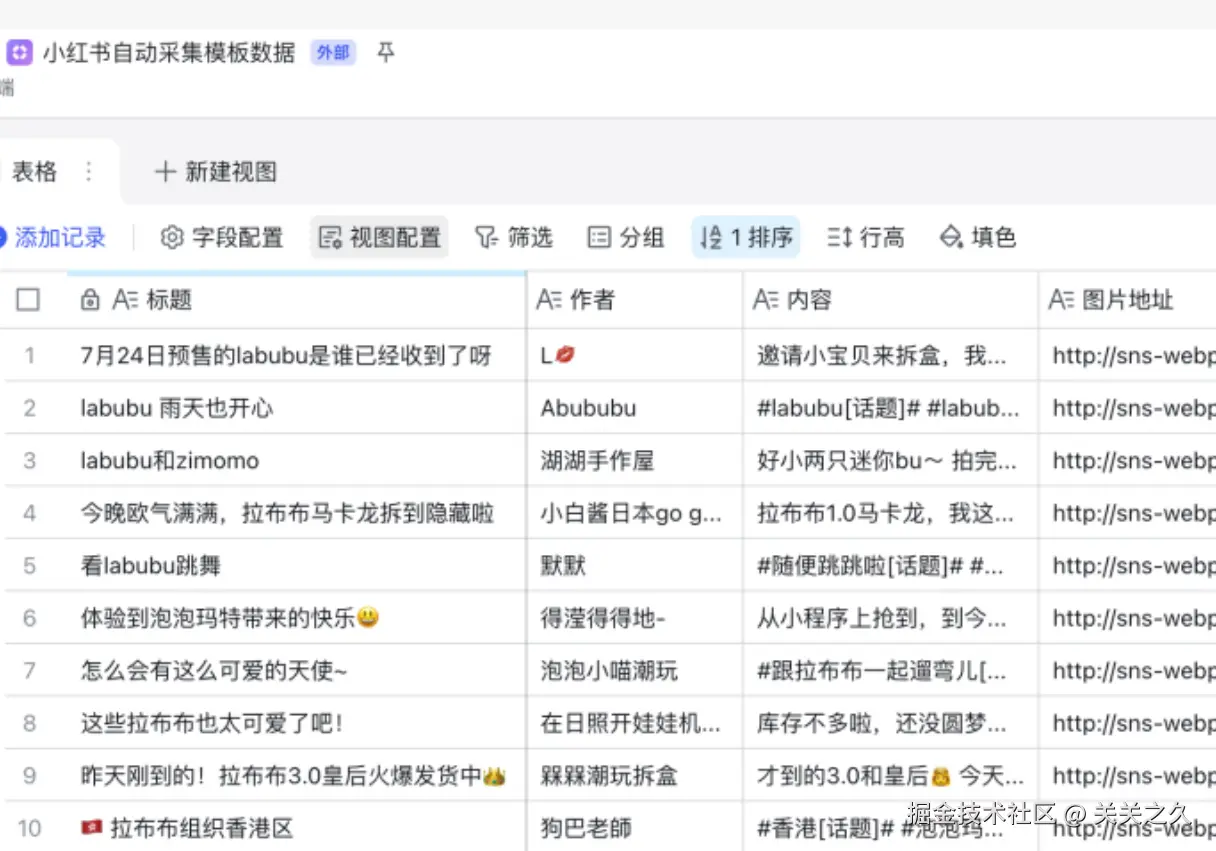1216x851 pixels.
Task: Click cell 怎么会有这么可爱的天使~
Action: coord(296,671)
